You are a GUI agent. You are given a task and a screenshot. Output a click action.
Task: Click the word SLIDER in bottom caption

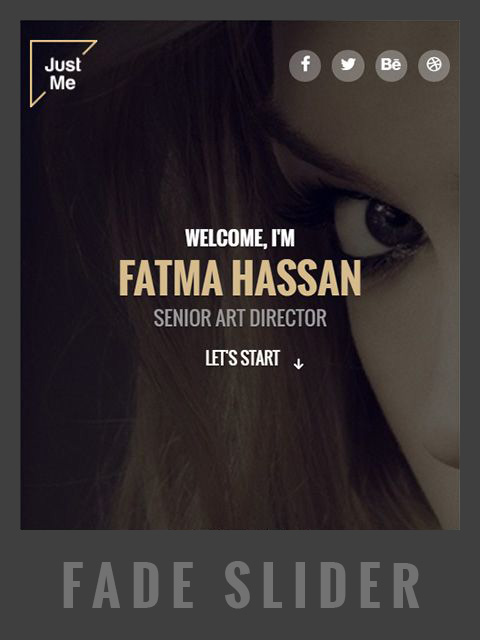coord(322,585)
